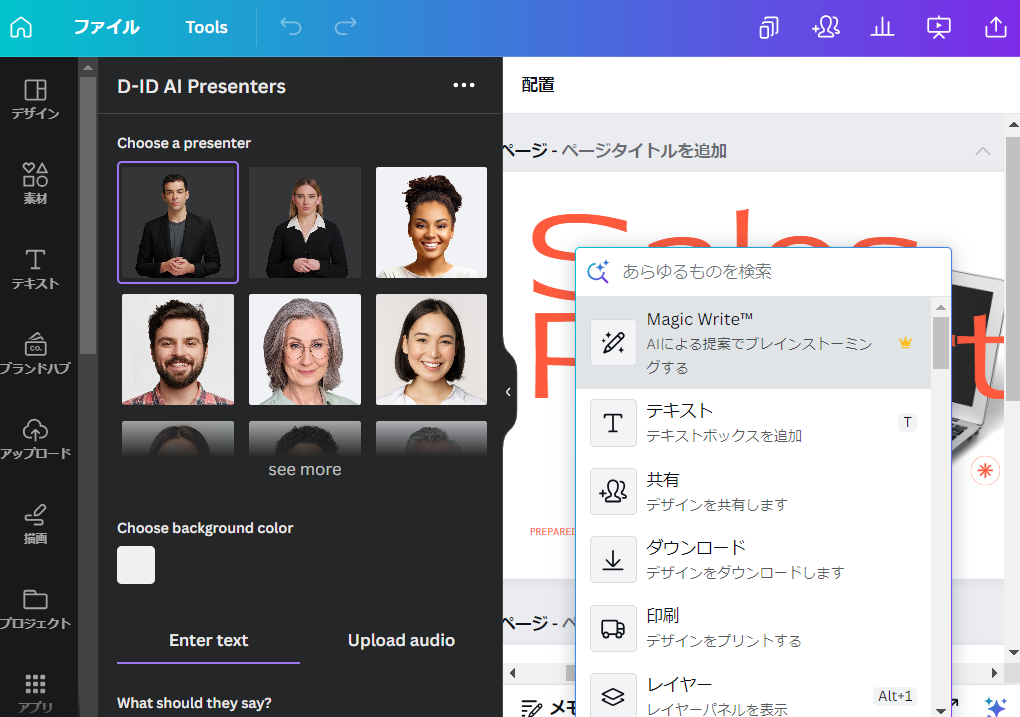Select the woman with short black bob presenter
The width and height of the screenshot is (1020, 717).
point(431,349)
